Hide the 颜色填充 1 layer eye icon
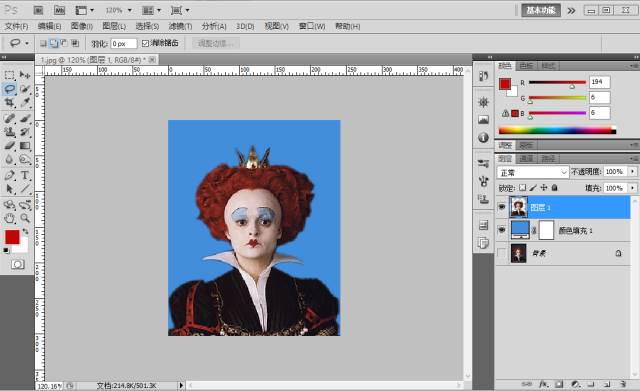 [502, 230]
